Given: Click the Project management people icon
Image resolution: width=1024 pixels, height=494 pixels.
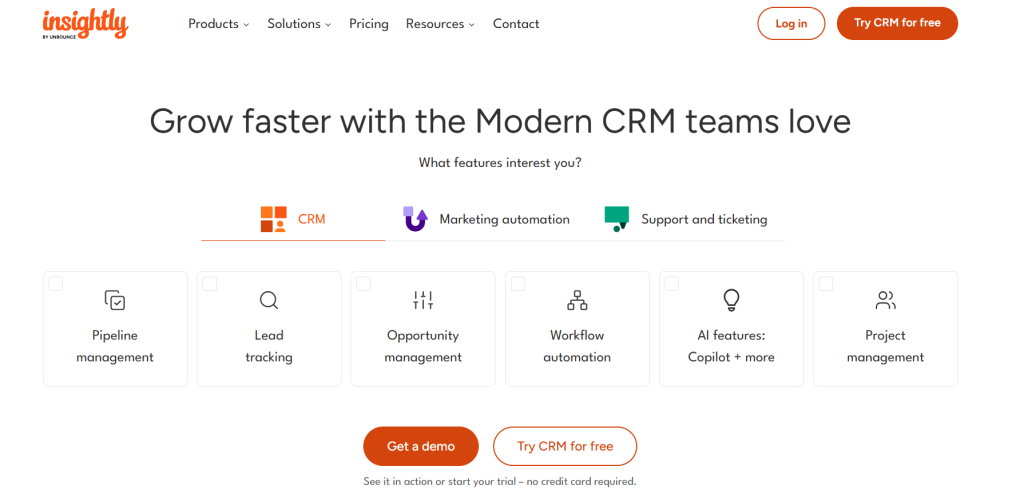Looking at the screenshot, I should (x=885, y=299).
